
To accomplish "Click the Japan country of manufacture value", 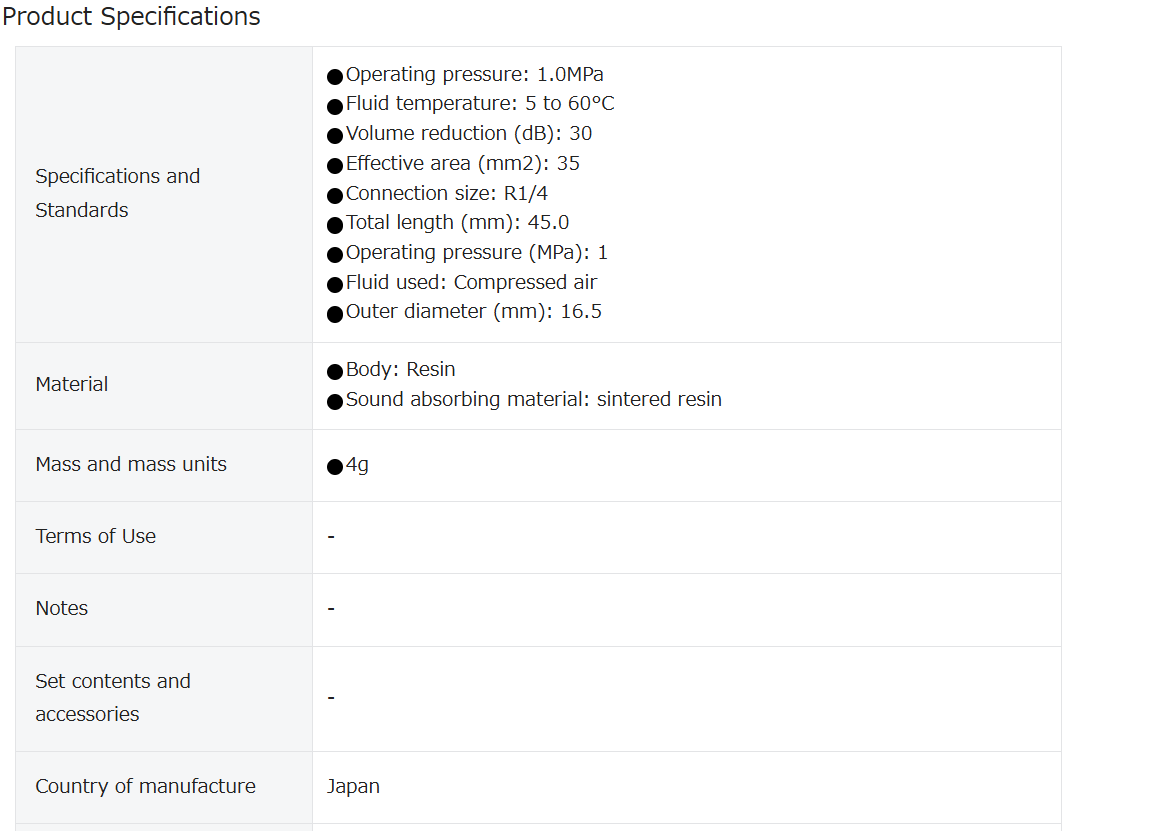I will tap(353, 786).
